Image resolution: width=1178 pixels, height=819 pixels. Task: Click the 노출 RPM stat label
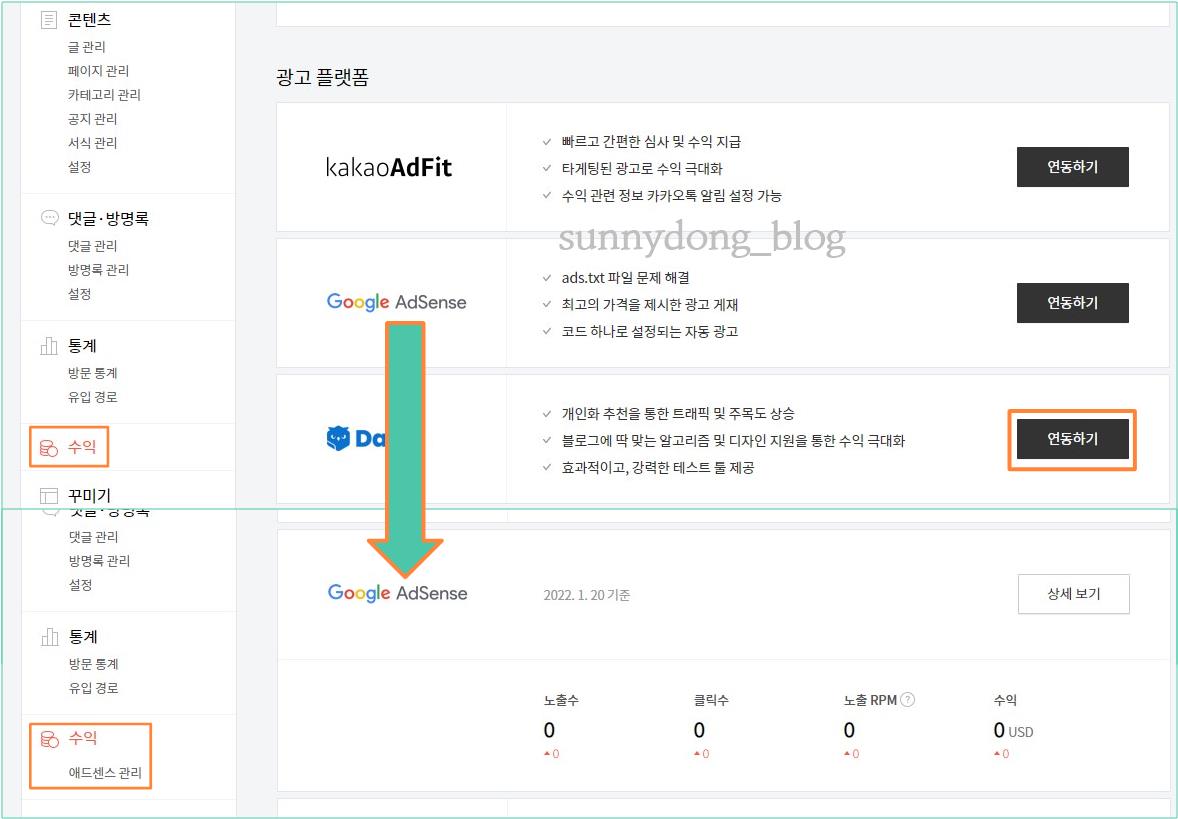click(870, 700)
